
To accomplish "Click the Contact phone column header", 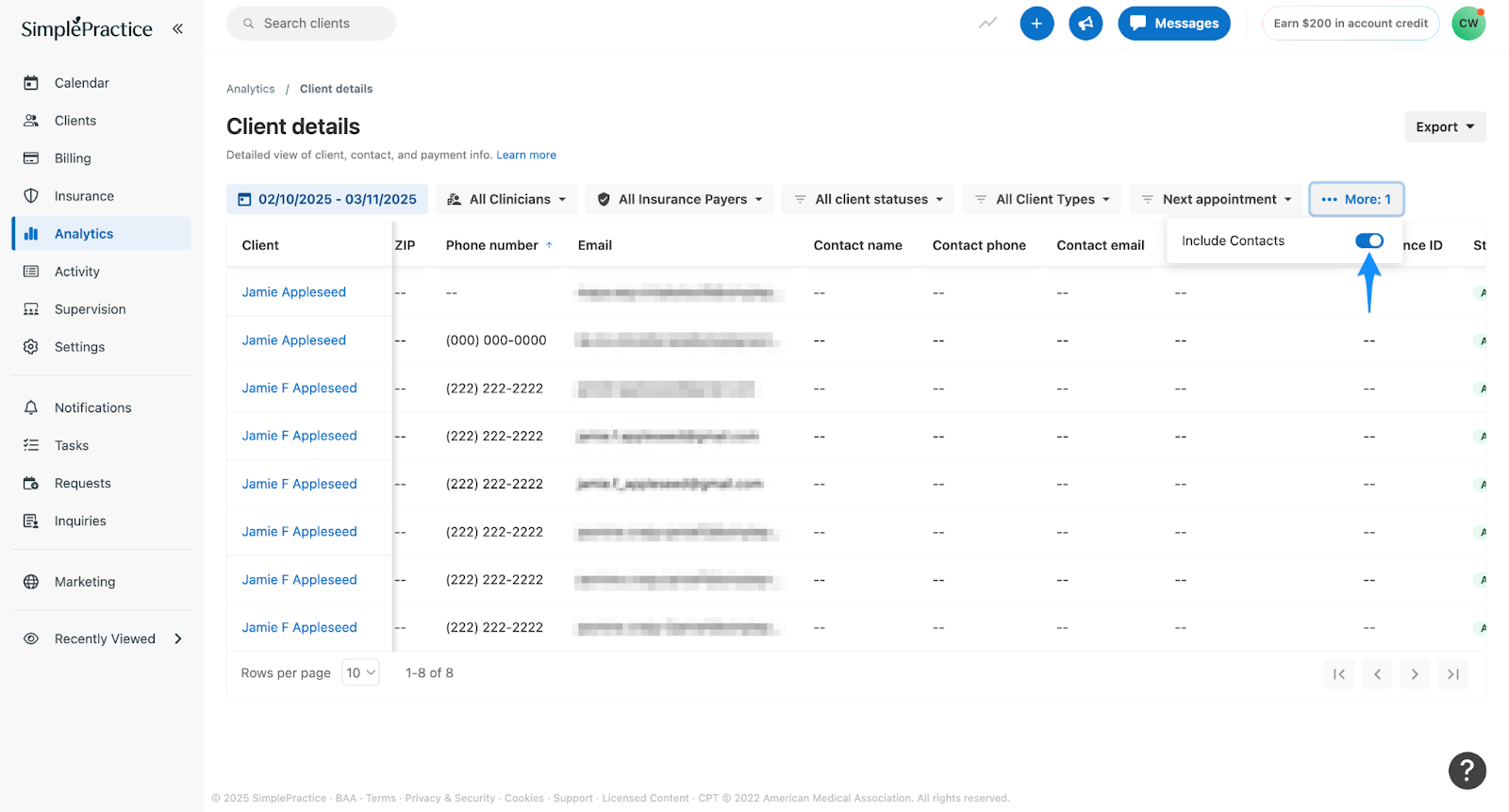I will pyautogui.click(x=979, y=245).
